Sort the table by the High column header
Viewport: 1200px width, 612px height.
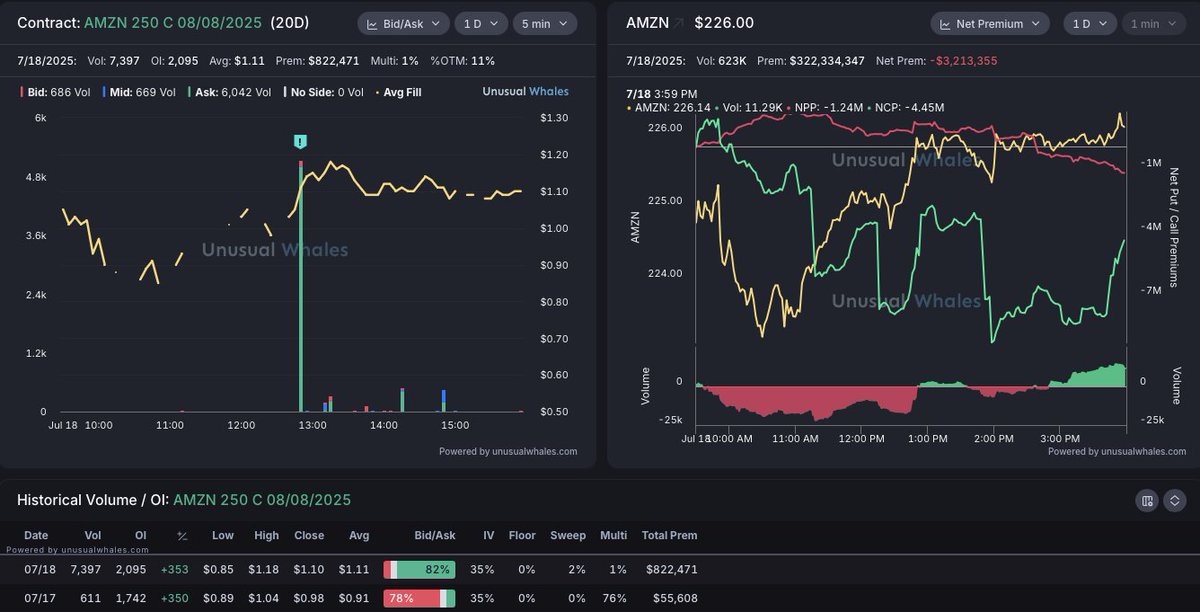pos(267,535)
